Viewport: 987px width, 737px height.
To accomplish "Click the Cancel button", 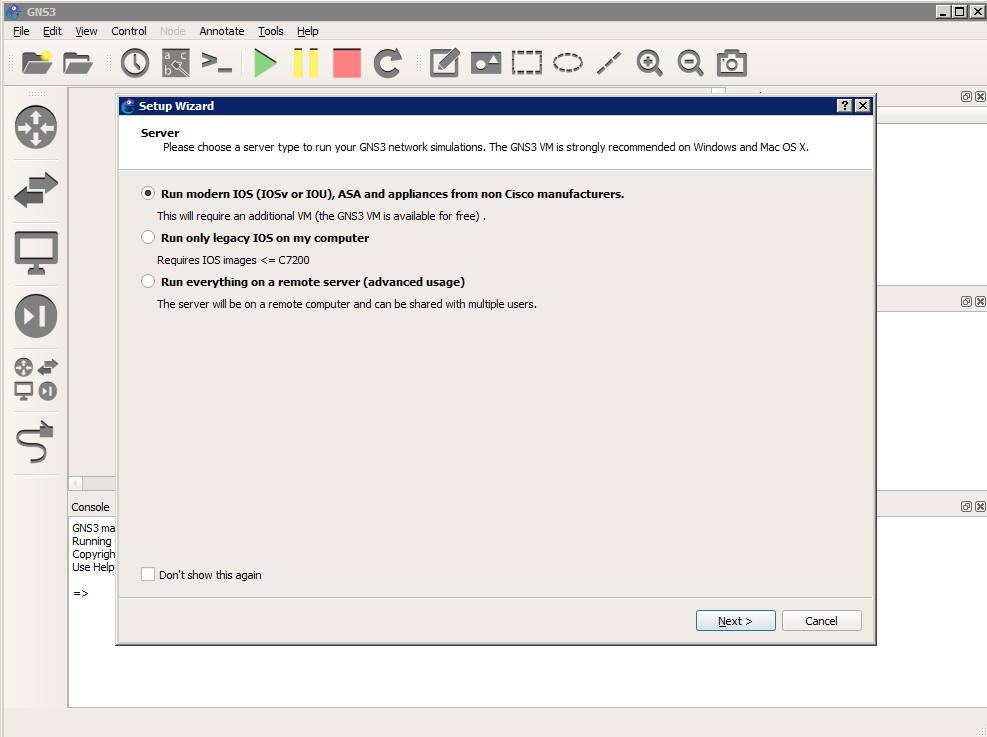I will pyautogui.click(x=821, y=621).
